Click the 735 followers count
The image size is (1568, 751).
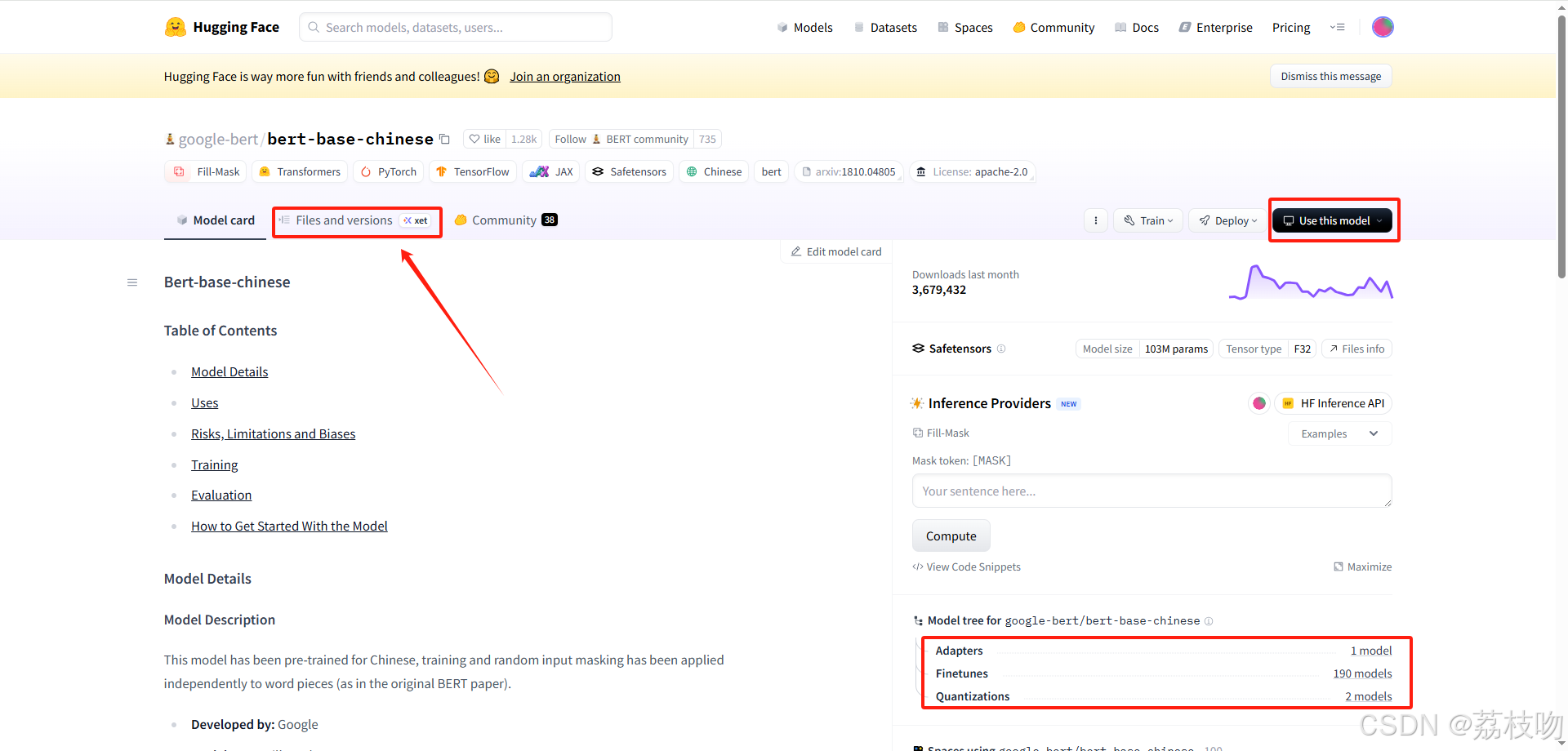[707, 139]
